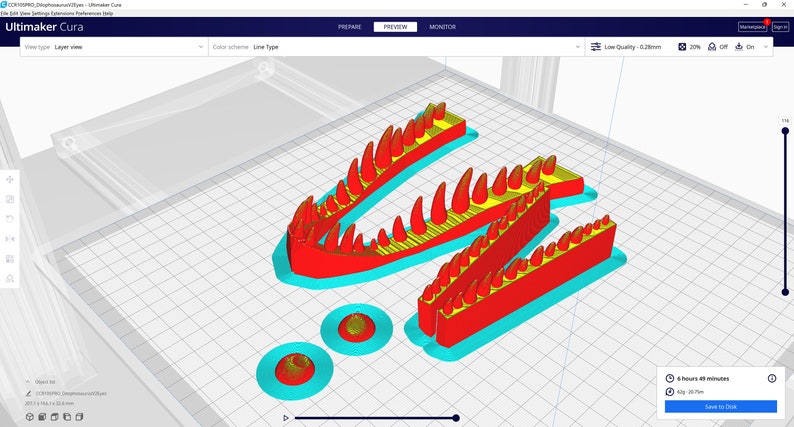Click the 62g · 20.75m material estimate
This screenshot has width=794, height=427.
690,392
